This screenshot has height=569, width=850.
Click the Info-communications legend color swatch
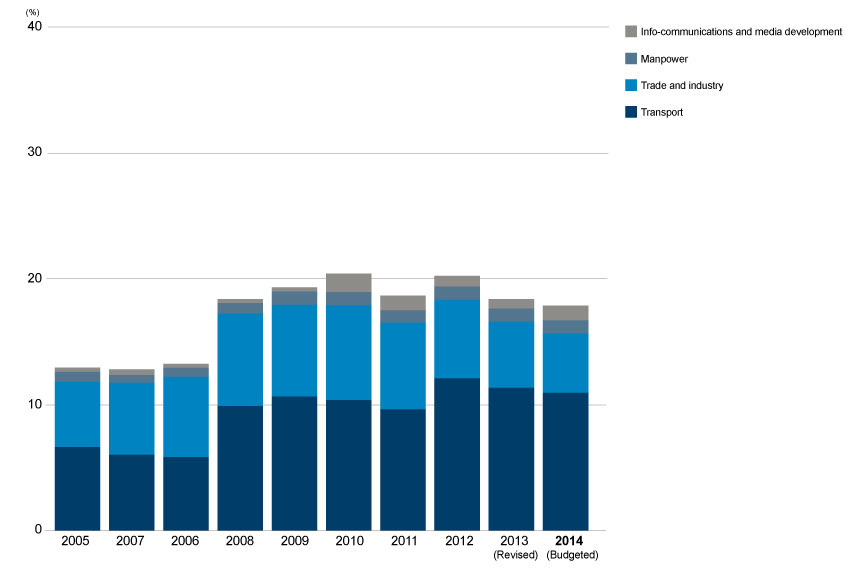[631, 31]
